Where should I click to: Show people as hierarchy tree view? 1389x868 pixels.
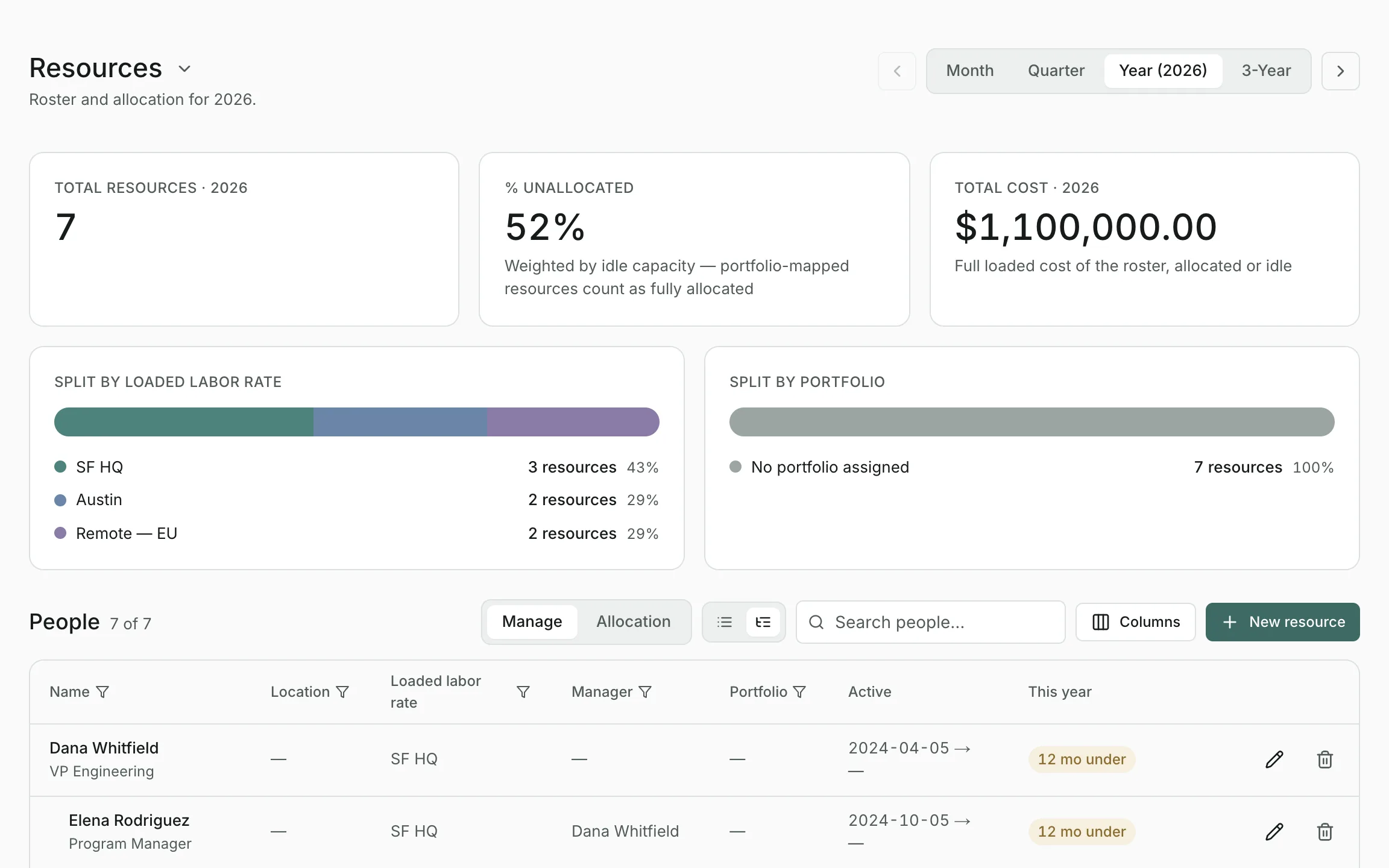tap(763, 622)
